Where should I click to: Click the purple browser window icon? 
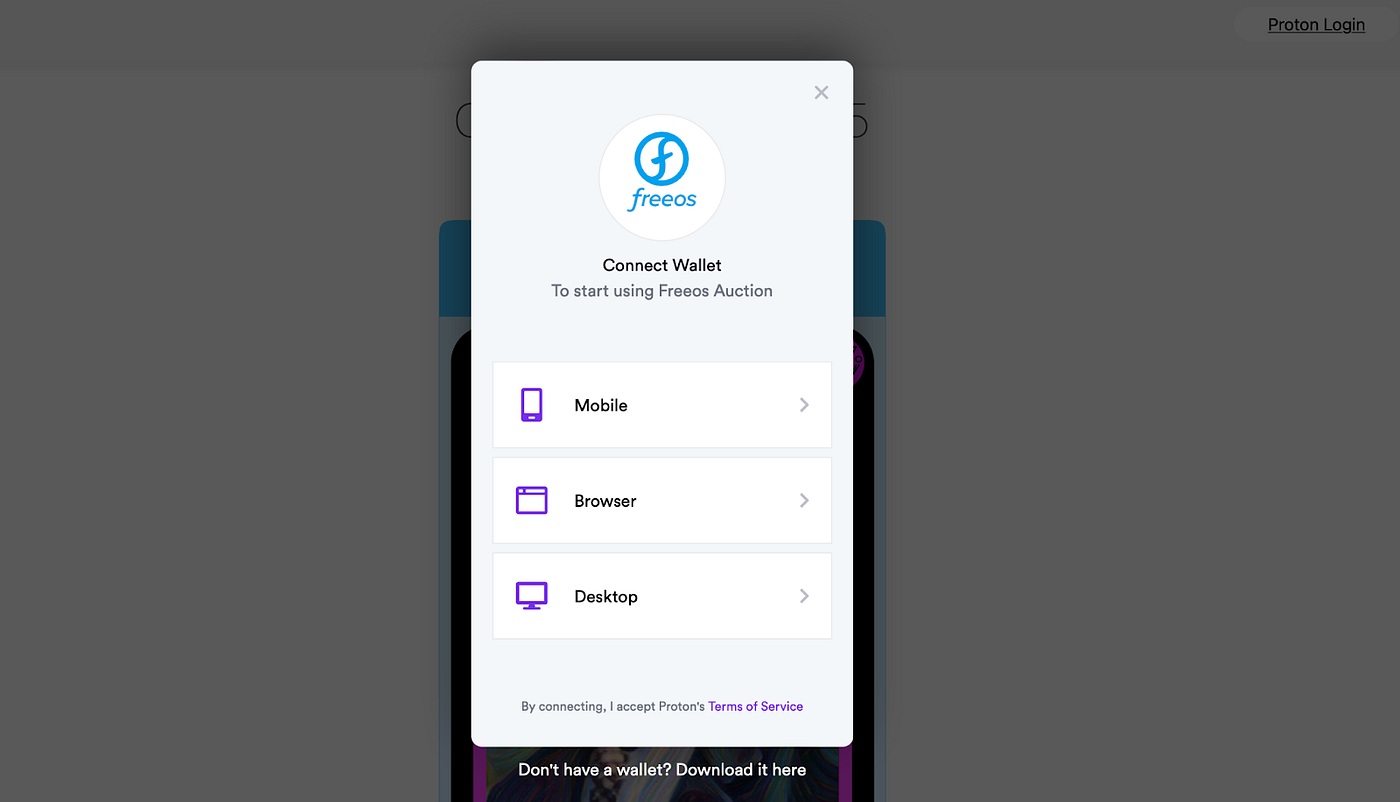[x=532, y=500]
